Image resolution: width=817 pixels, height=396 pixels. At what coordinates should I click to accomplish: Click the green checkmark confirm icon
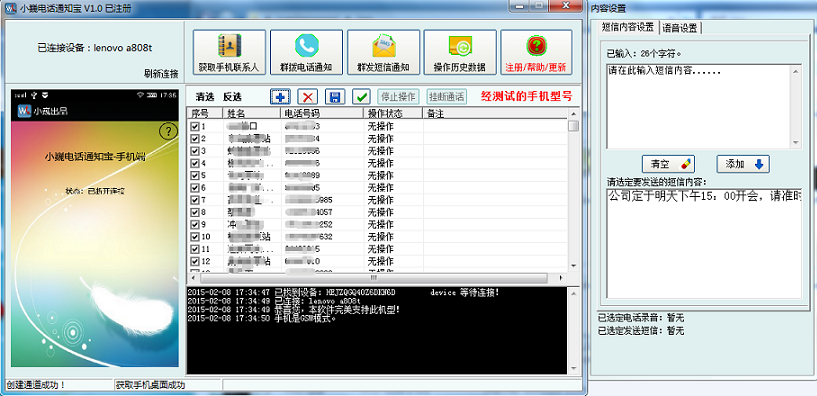coord(362,96)
